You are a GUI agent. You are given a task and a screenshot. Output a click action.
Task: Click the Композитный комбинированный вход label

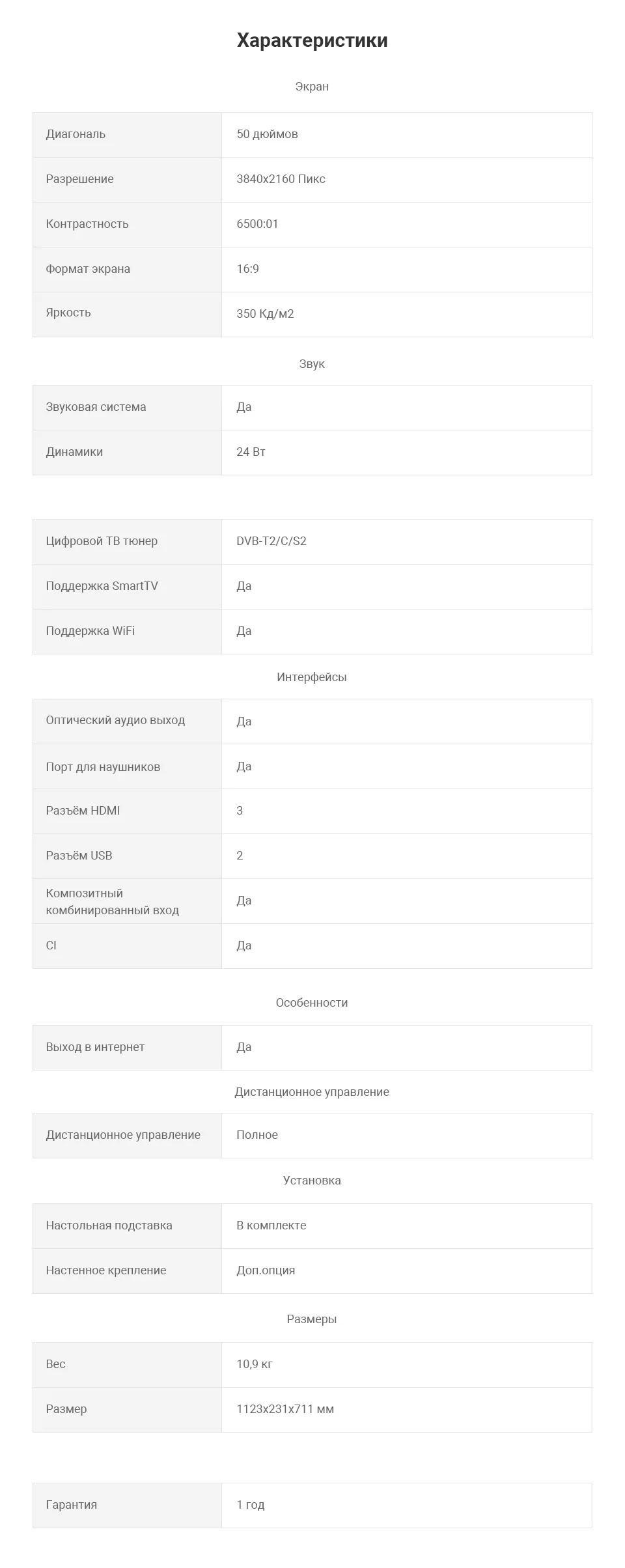click(112, 901)
